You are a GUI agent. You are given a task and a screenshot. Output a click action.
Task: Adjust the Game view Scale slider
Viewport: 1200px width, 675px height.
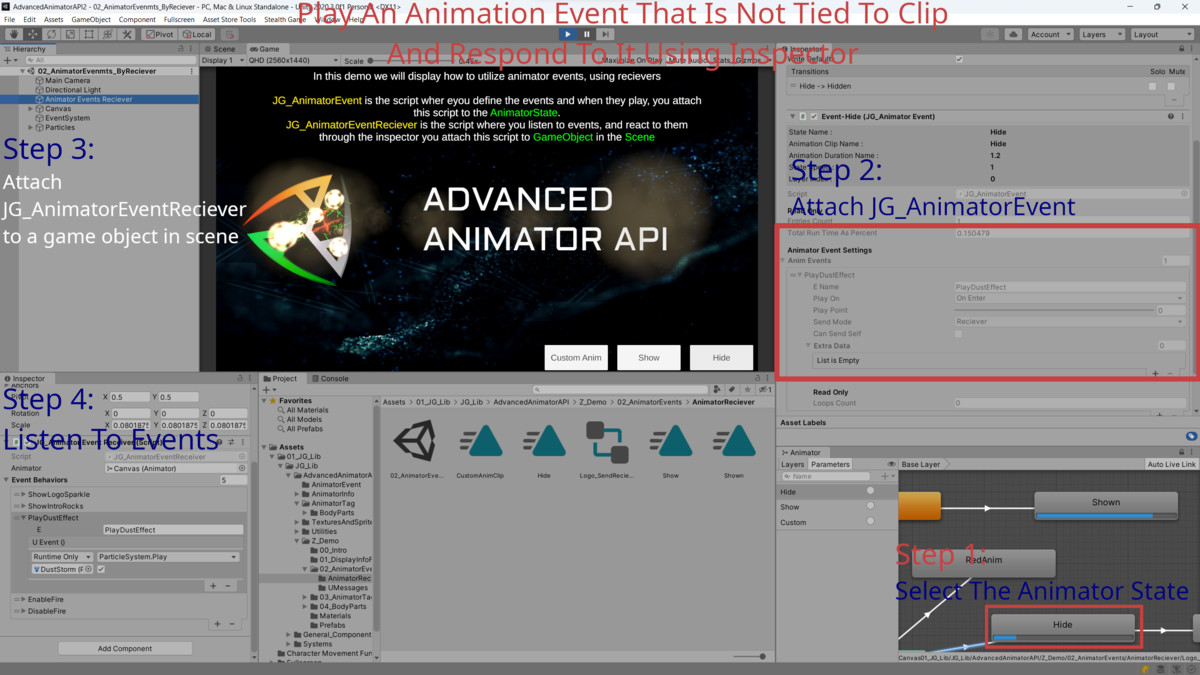410,61
